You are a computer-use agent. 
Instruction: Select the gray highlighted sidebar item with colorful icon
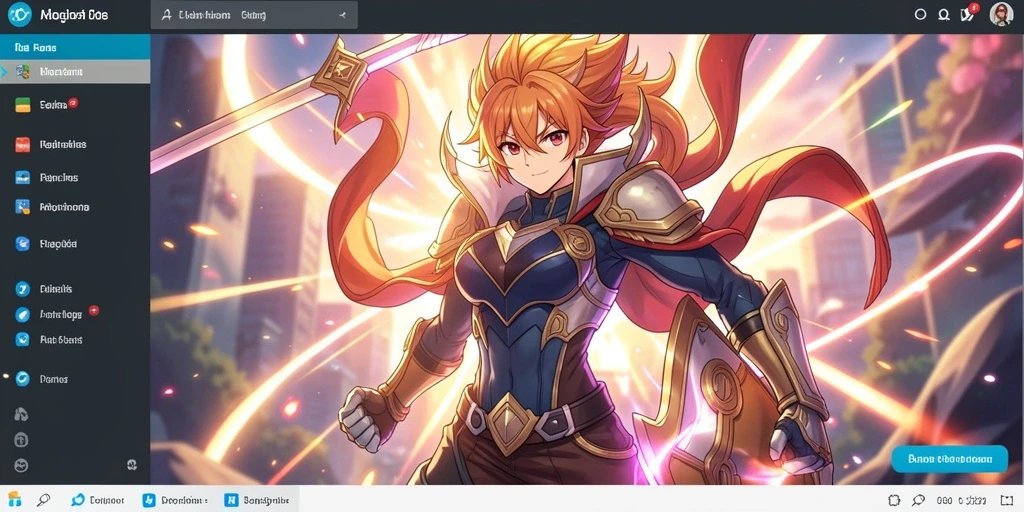tap(75, 72)
